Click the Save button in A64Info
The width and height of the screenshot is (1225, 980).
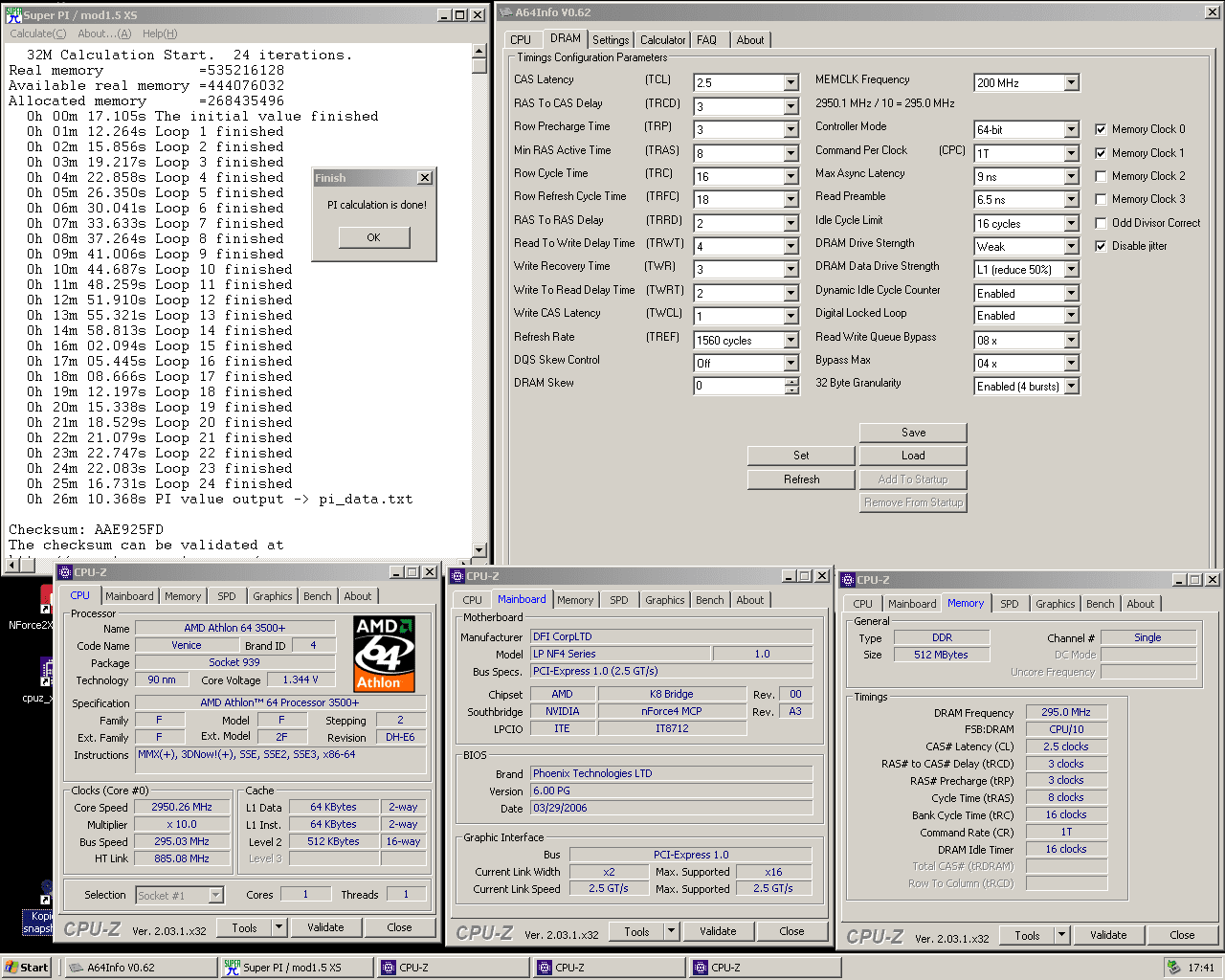pyautogui.click(x=913, y=433)
